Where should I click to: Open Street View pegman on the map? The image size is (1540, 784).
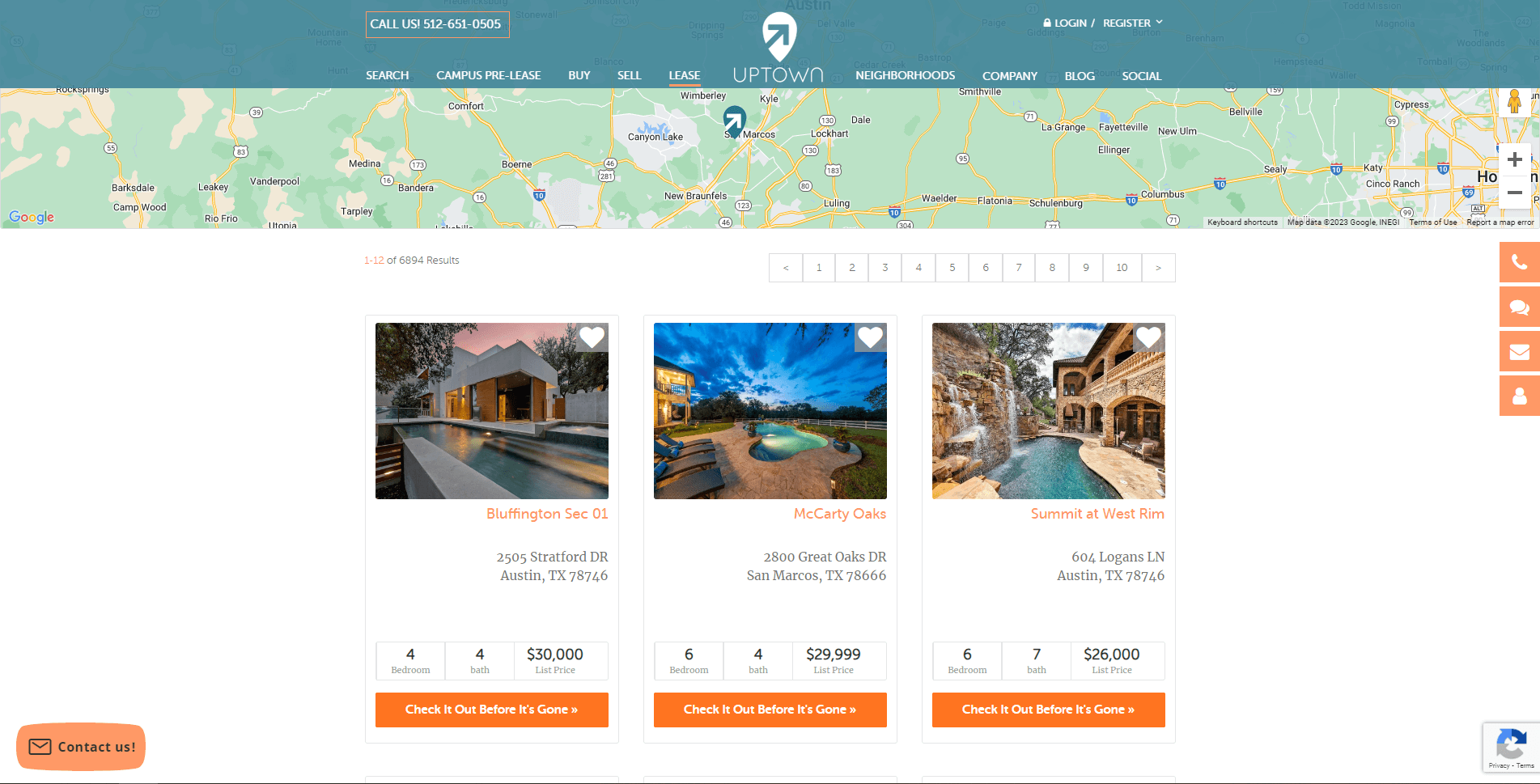click(x=1514, y=102)
